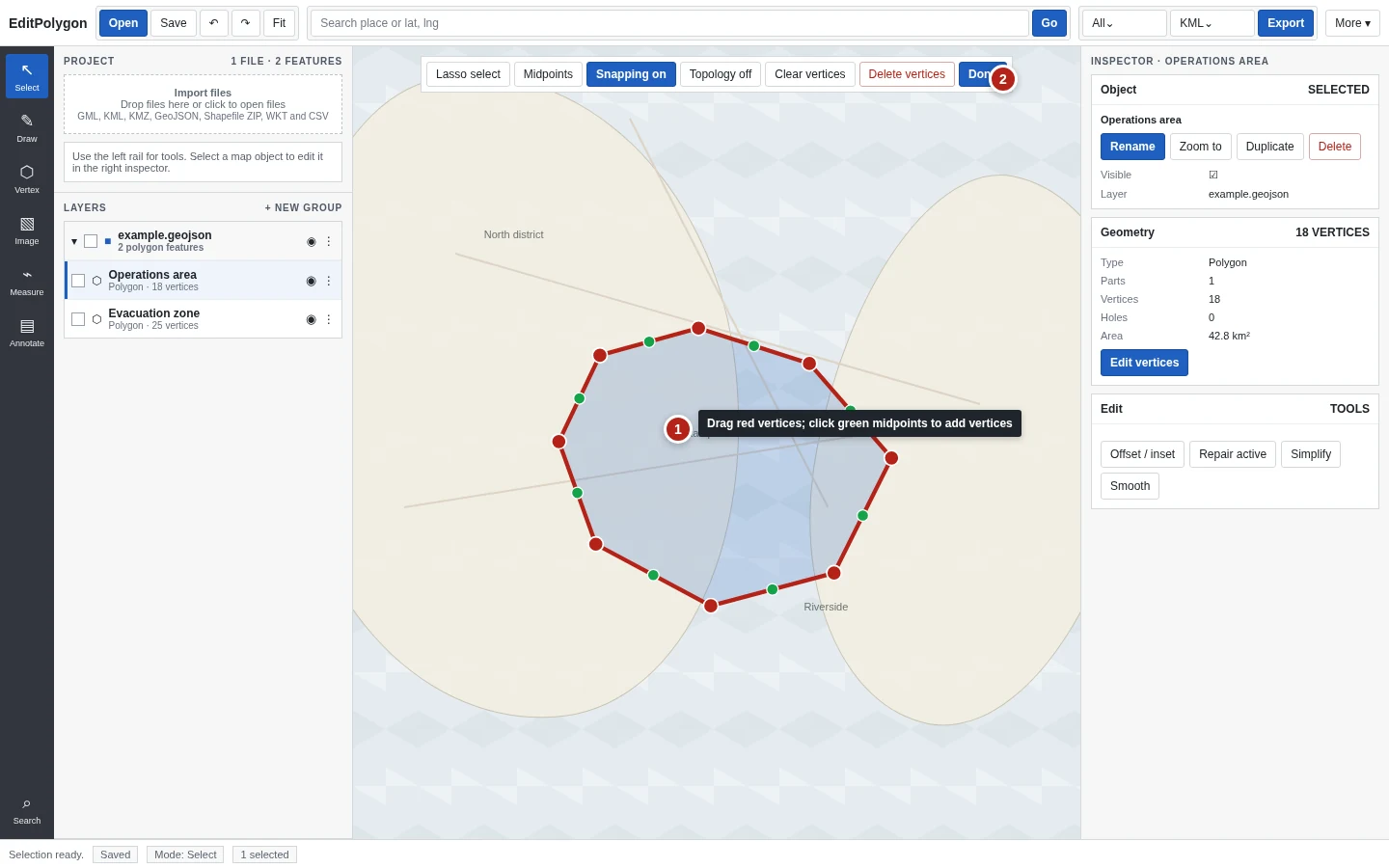Click the Fit button
This screenshot has height=868, width=1389.
click(x=279, y=23)
